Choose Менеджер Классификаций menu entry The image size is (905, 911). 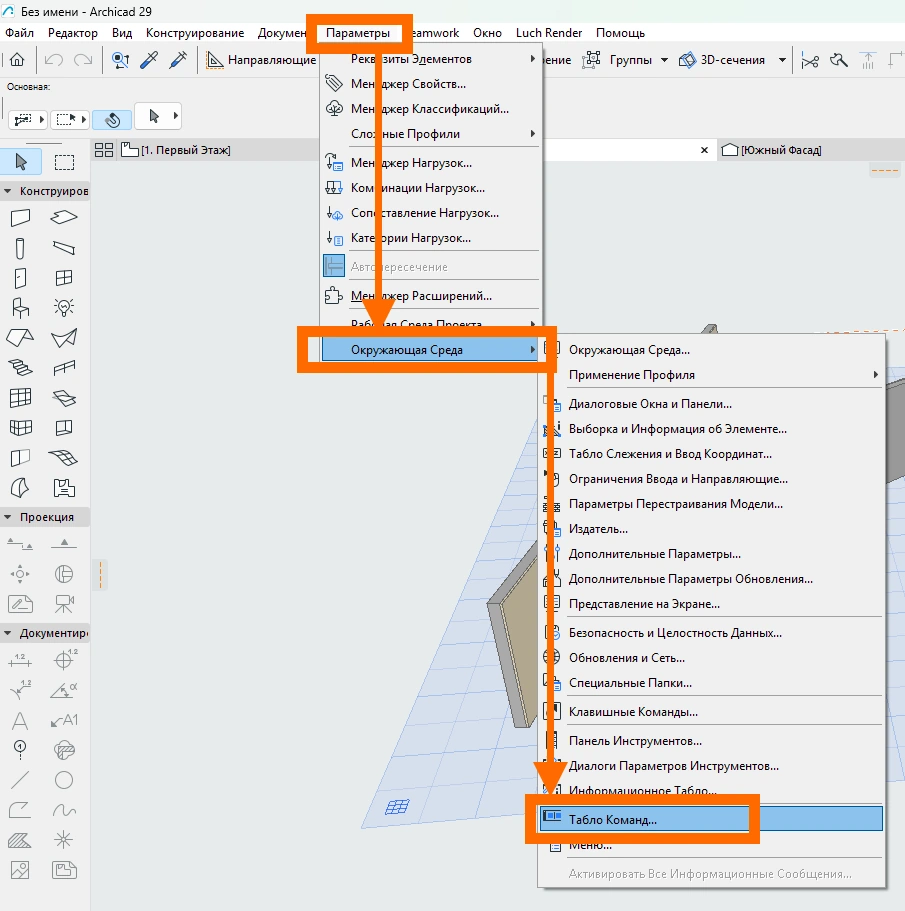430,109
